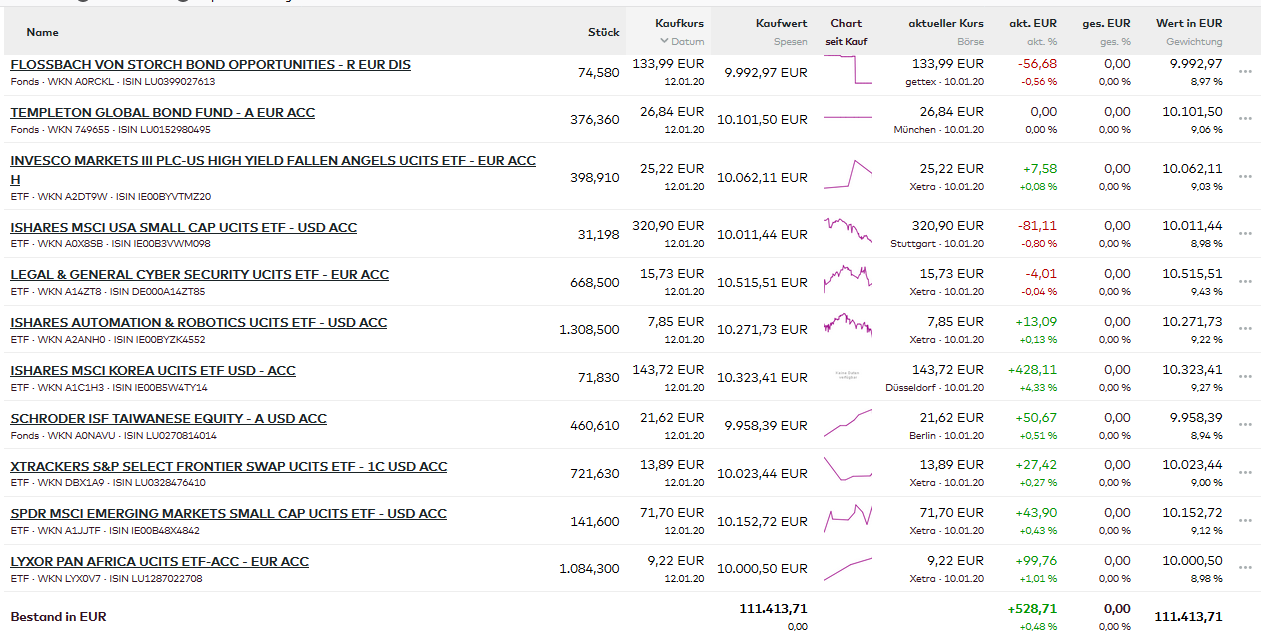Screen dimensions: 1261x637
Task: Open row menu for Invesco Fallen Angels ETF
Action: pyautogui.click(x=1245, y=177)
